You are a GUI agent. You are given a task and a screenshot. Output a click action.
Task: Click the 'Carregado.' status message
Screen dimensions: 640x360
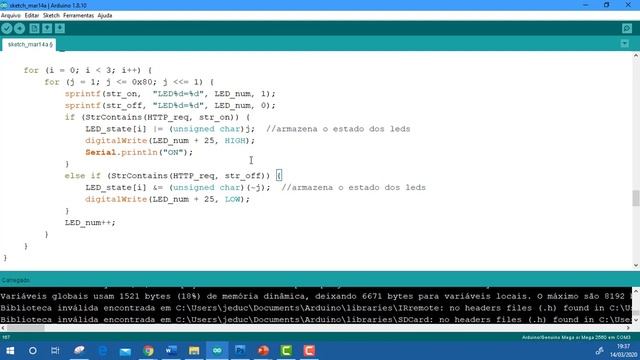tap(16, 280)
